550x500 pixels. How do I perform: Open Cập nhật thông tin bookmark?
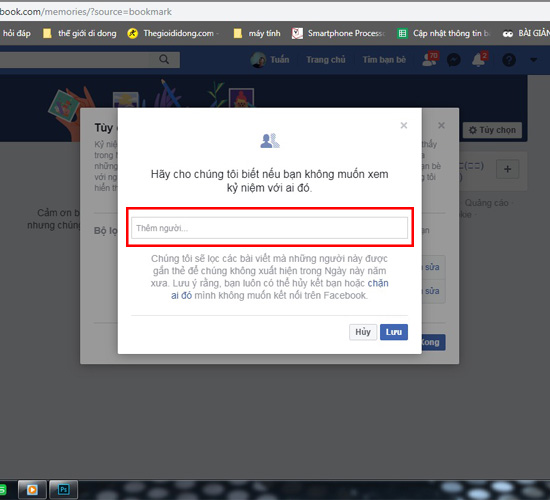click(x=444, y=33)
